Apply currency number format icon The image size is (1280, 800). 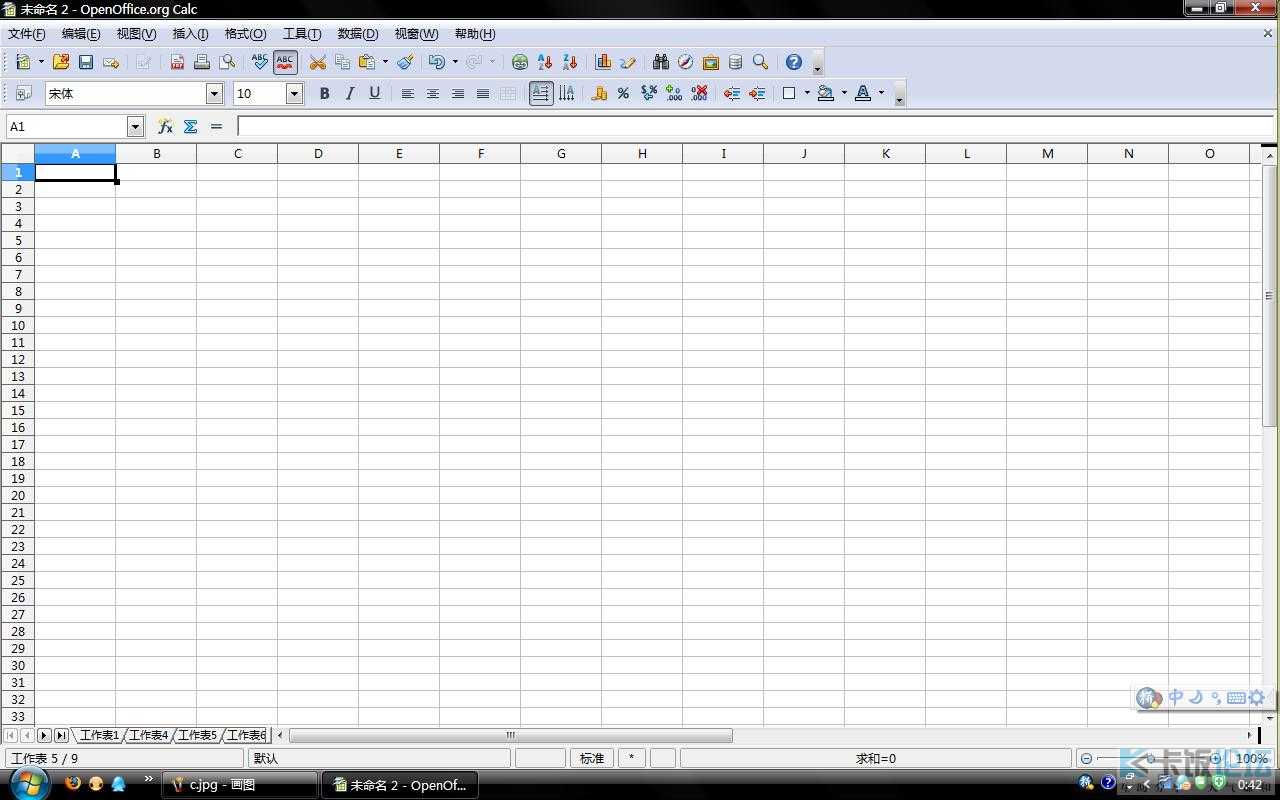(x=599, y=93)
